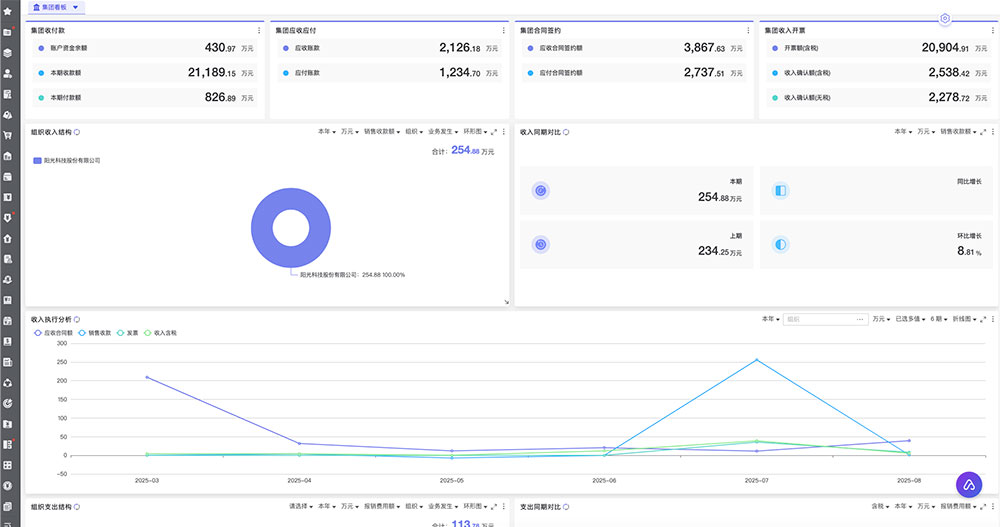Toggle 收入含税 series in chart legend
This screenshot has height=527, width=1000.
coord(163,333)
